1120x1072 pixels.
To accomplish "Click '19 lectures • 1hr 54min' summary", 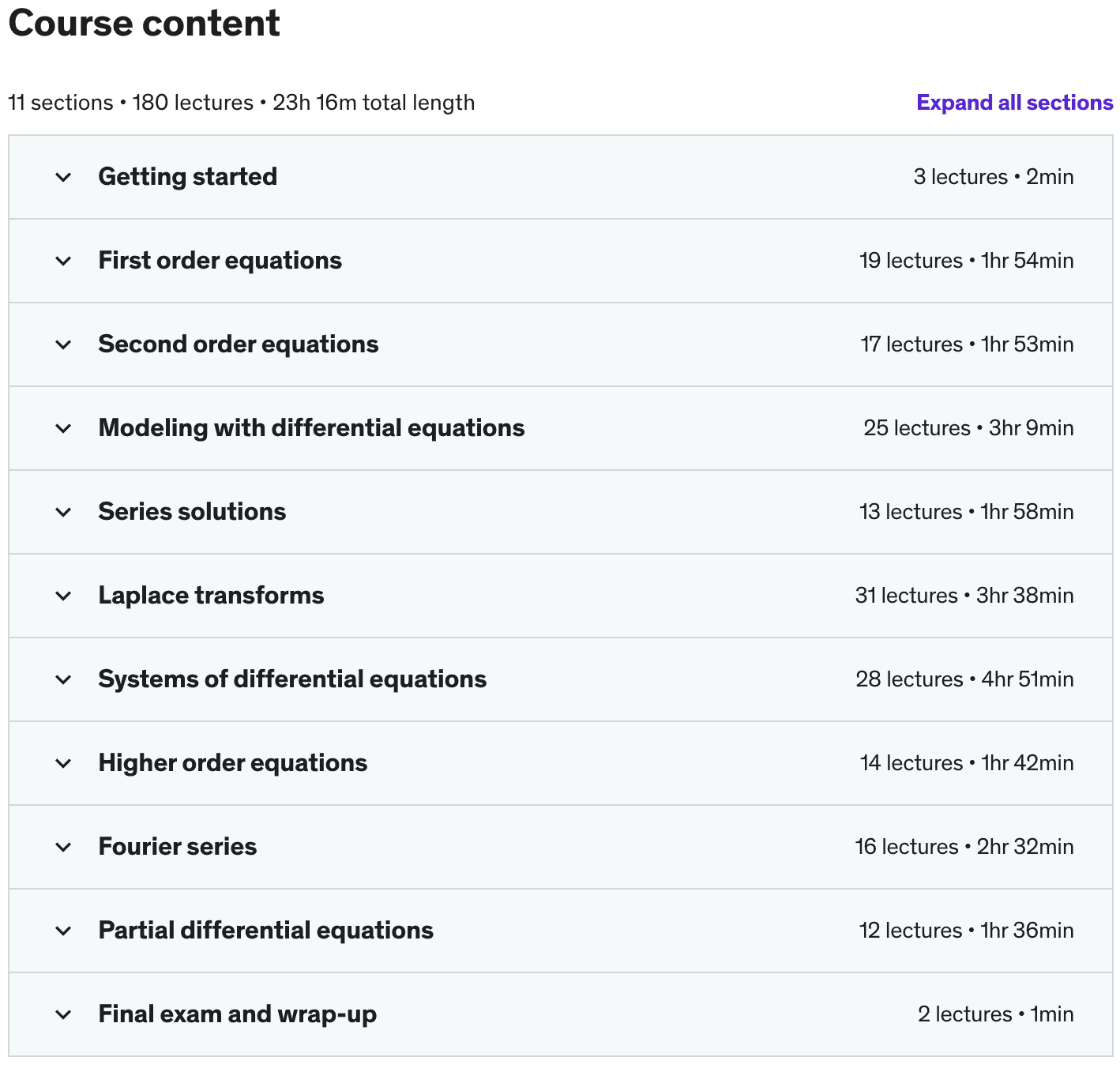I will pos(966,261).
